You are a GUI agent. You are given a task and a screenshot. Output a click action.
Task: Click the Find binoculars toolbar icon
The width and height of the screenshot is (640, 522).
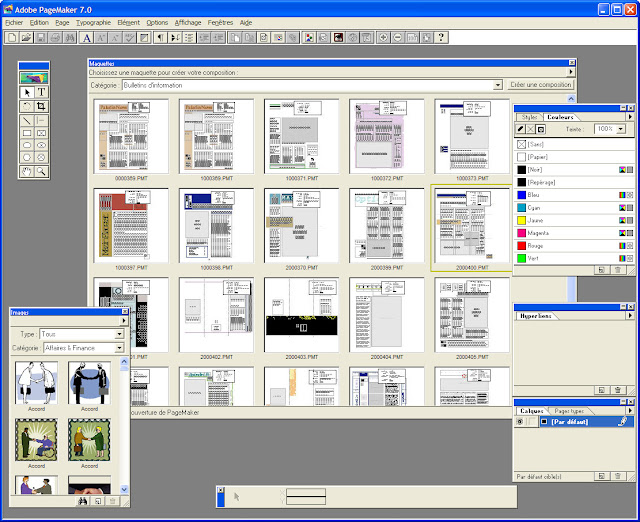click(x=70, y=38)
